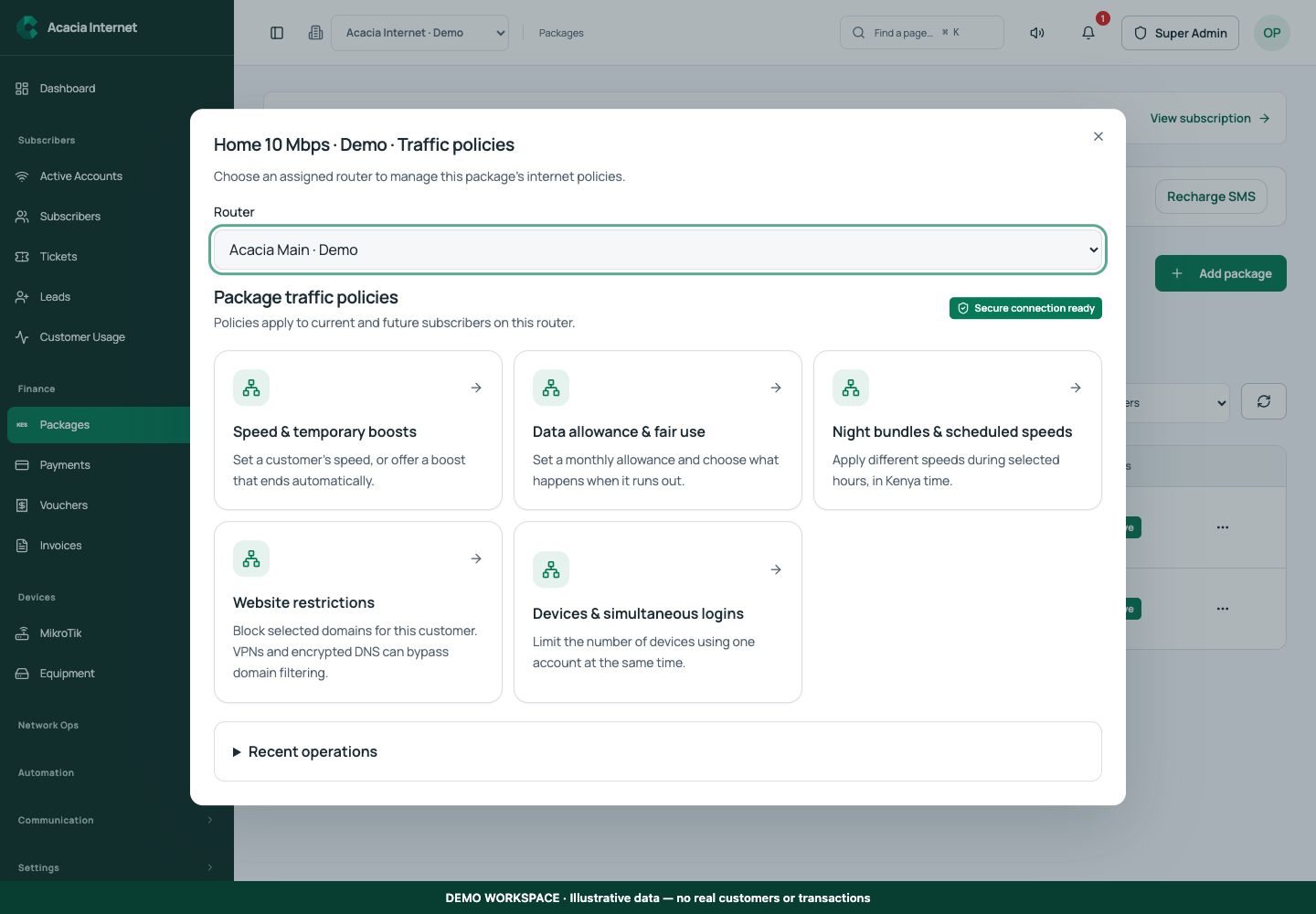Click the refresh icon button behind the dialog
The width and height of the screenshot is (1316, 914).
tap(1264, 401)
